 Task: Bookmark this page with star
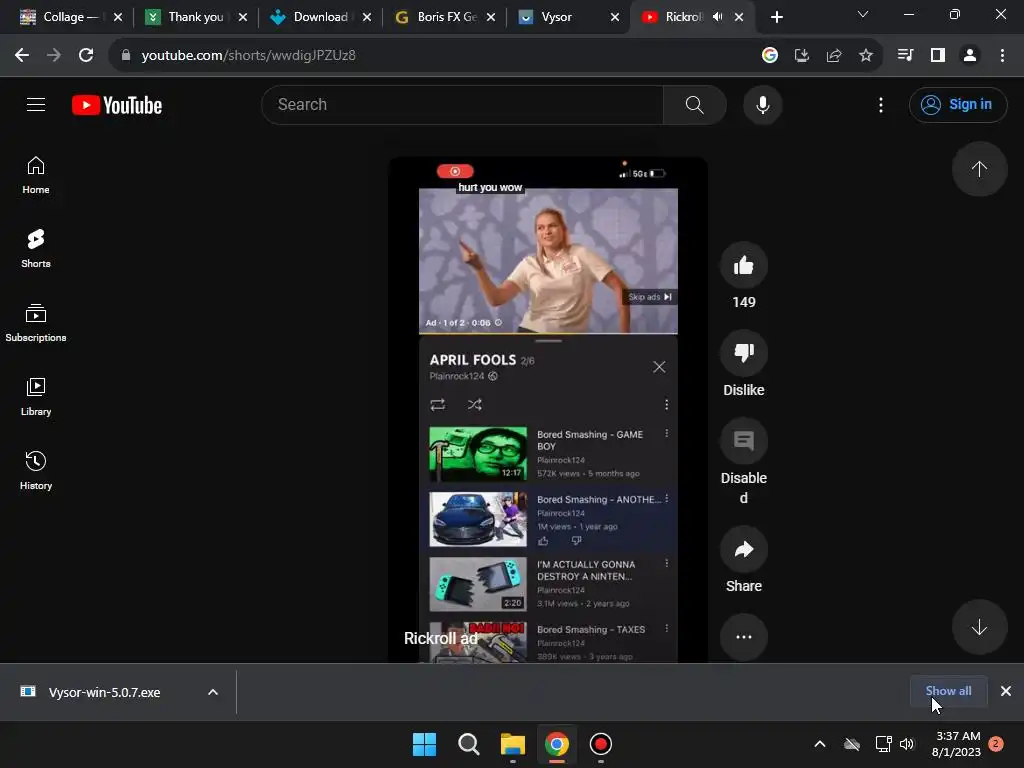coord(865,56)
